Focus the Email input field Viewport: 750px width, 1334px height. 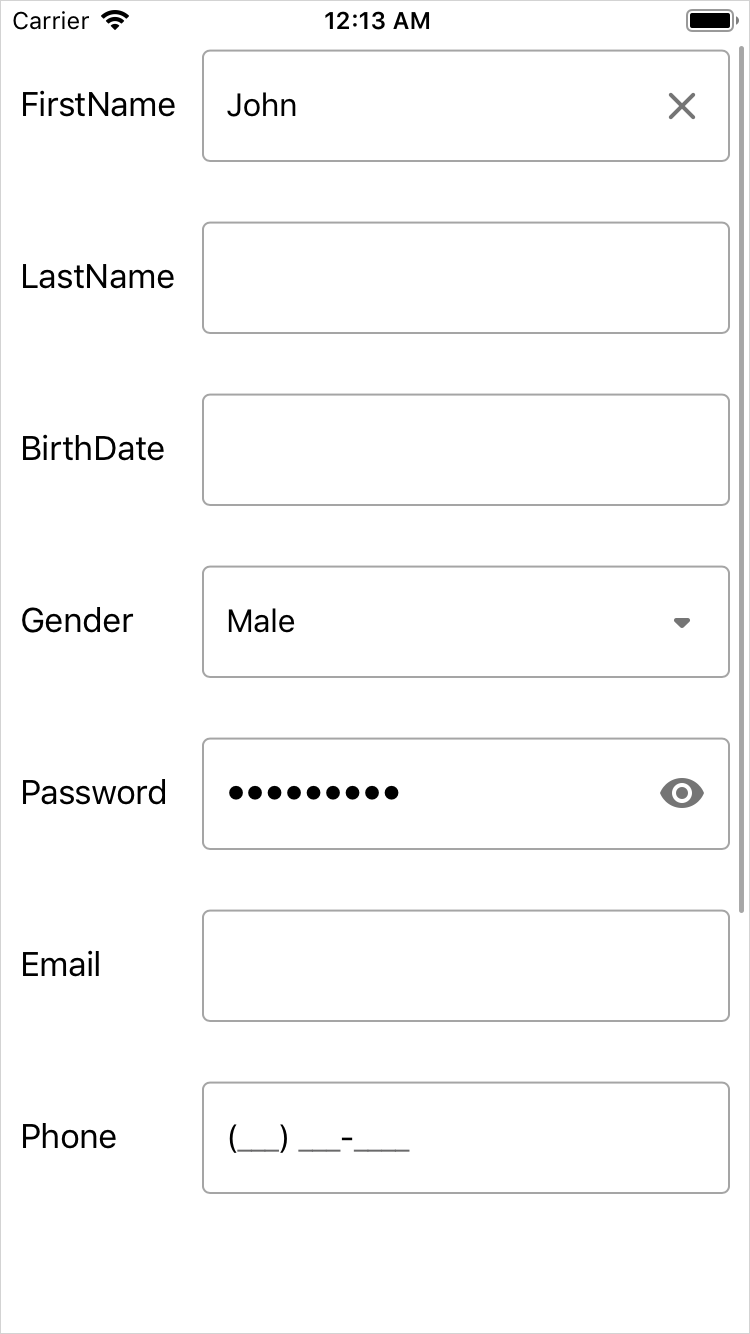[x=465, y=966]
